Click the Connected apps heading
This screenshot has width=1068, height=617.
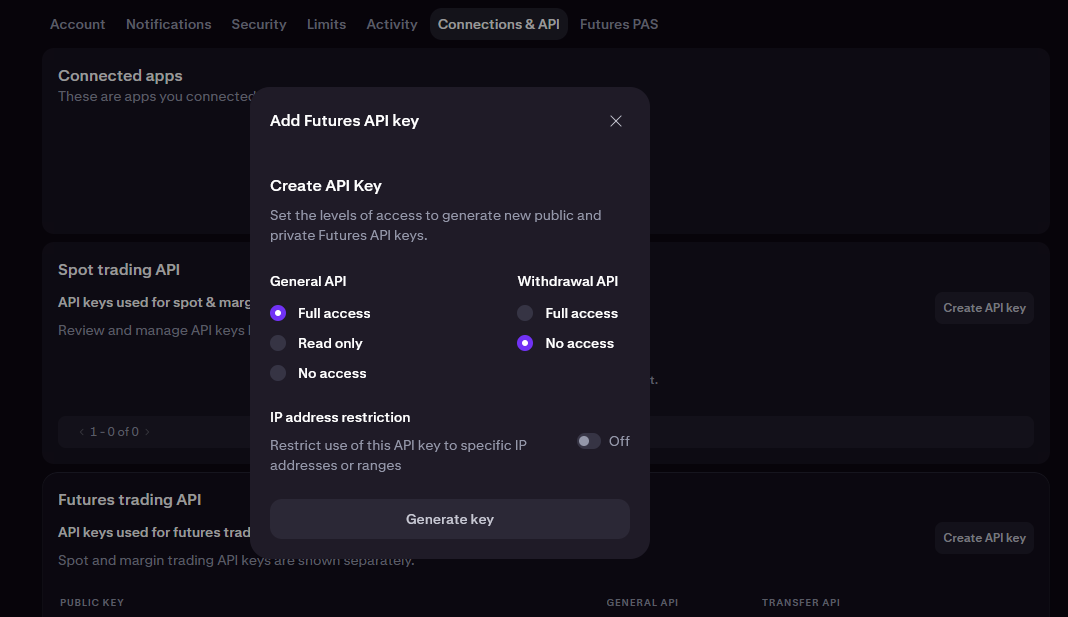[120, 76]
